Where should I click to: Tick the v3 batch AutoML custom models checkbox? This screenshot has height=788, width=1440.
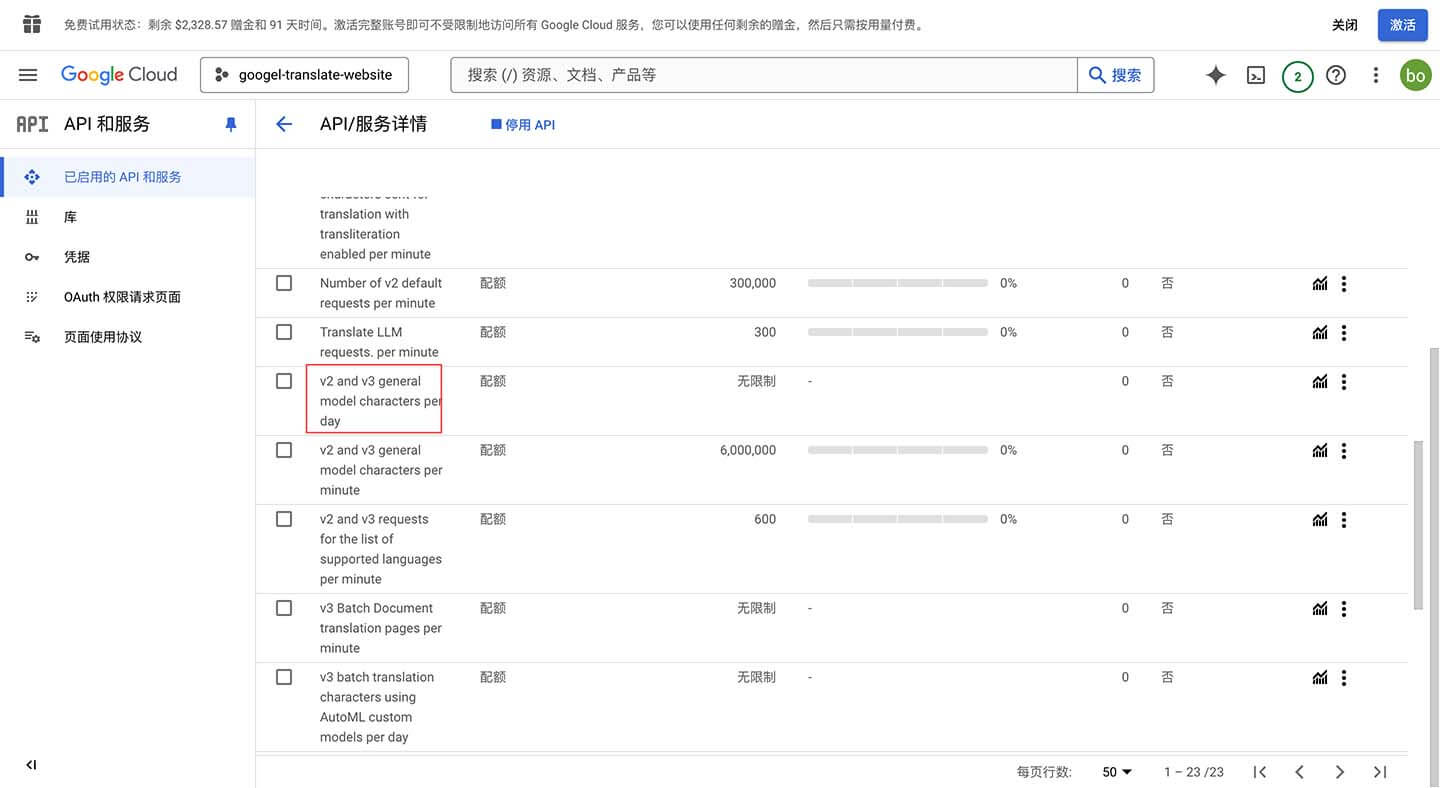[284, 677]
